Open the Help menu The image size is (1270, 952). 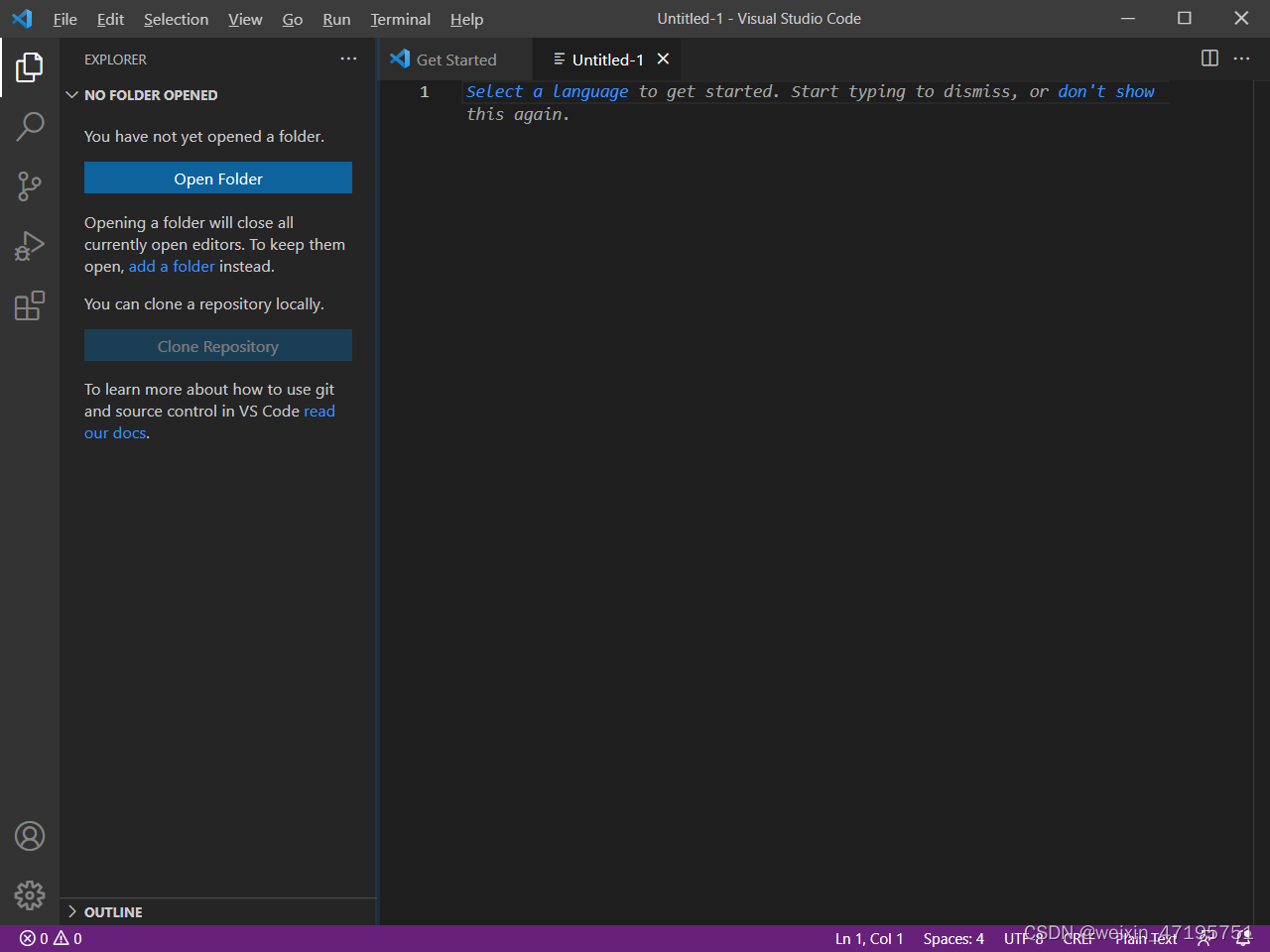coord(466,19)
